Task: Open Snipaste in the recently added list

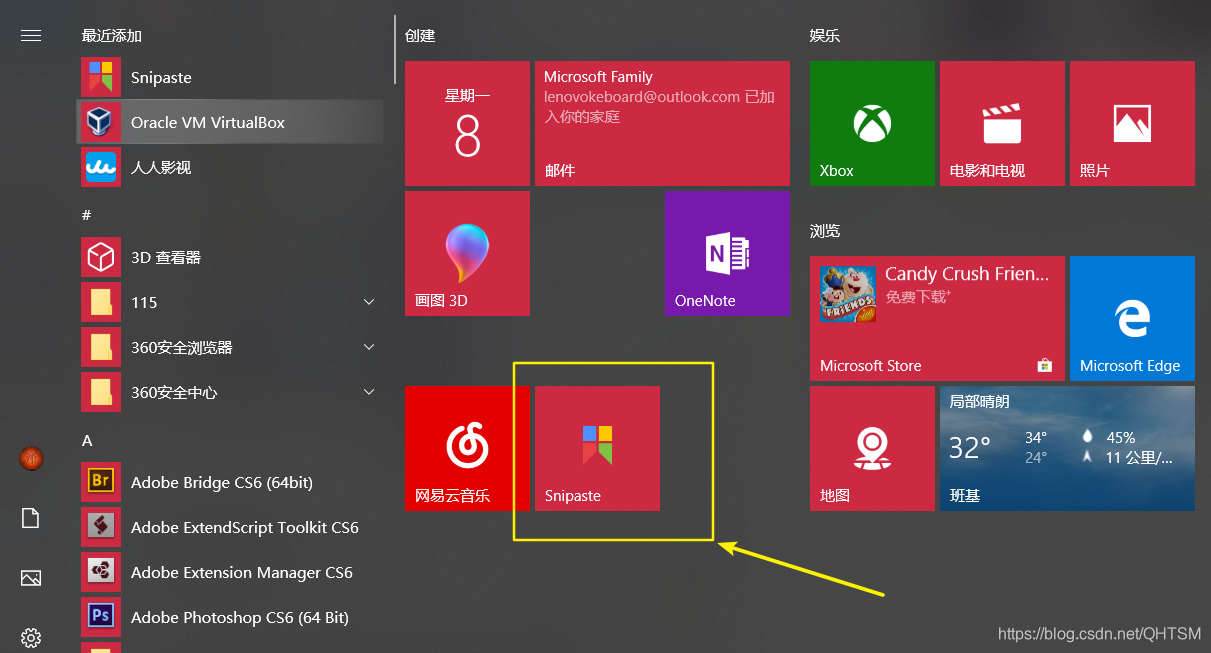Action: [x=230, y=77]
